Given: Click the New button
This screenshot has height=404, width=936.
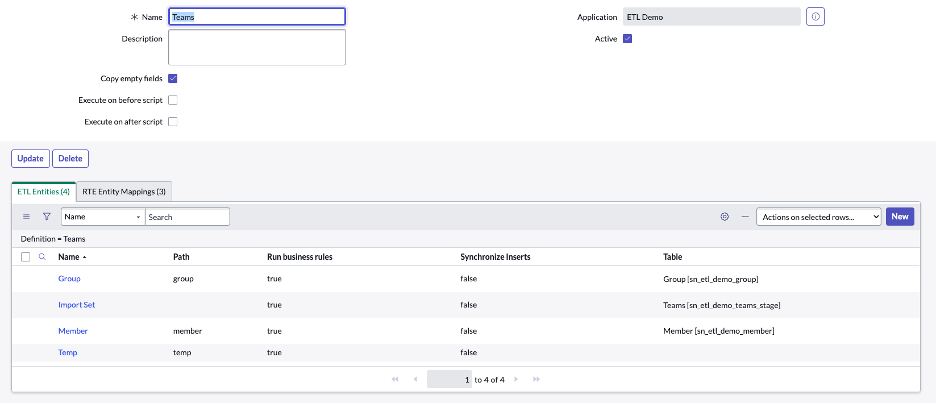Looking at the screenshot, I should 900,217.
